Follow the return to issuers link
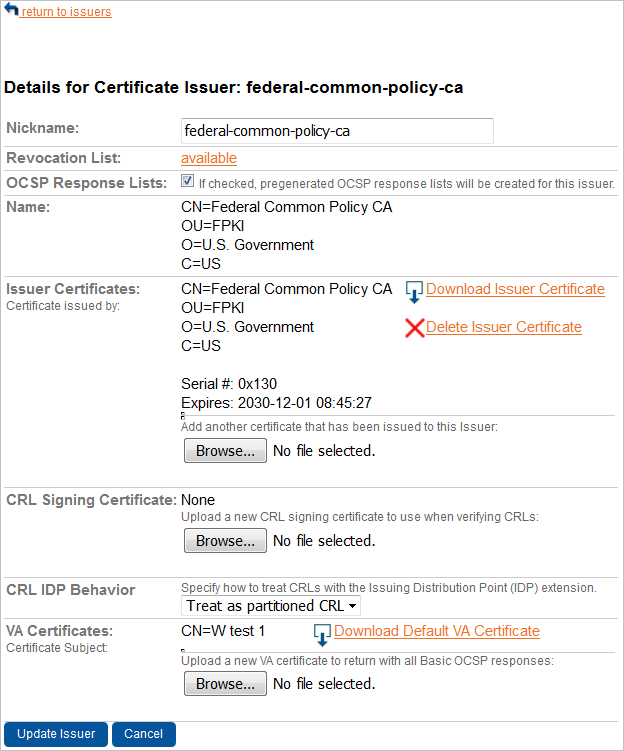Viewport: 624px width, 751px height. pos(66,12)
